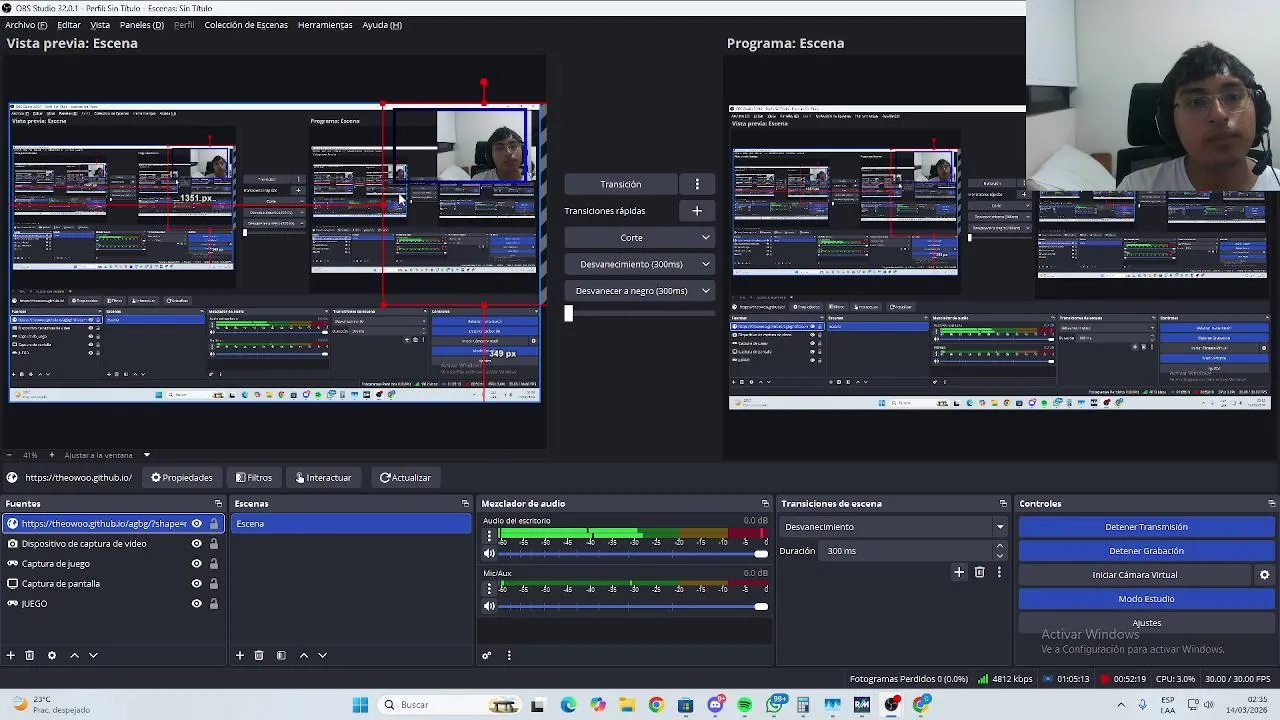
Task: Open Propiedades of the selected source
Action: 182,478
